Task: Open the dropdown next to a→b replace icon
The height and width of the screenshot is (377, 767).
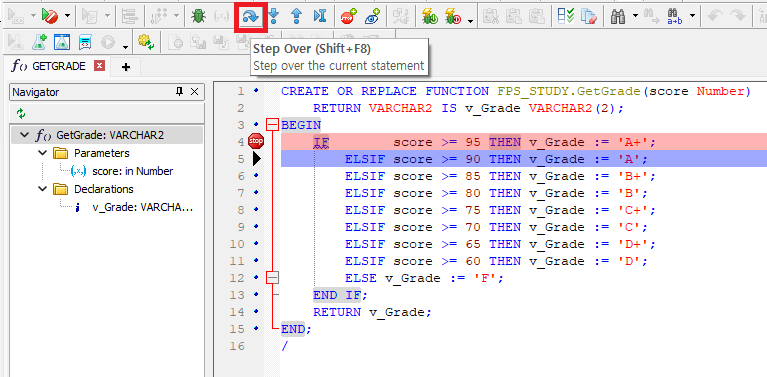Action: click(692, 17)
